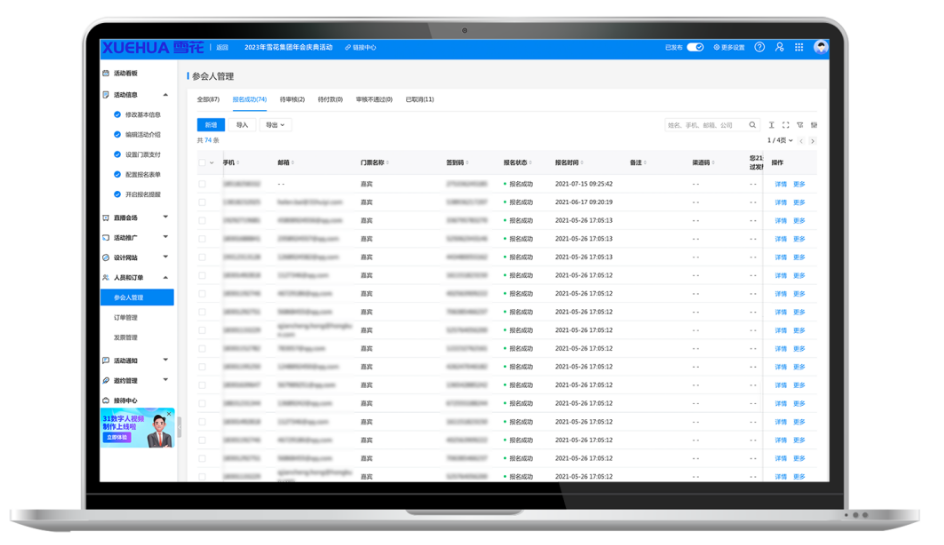Click the row height toolbar icon
Viewport: 944px width, 545px height.
click(x=771, y=125)
